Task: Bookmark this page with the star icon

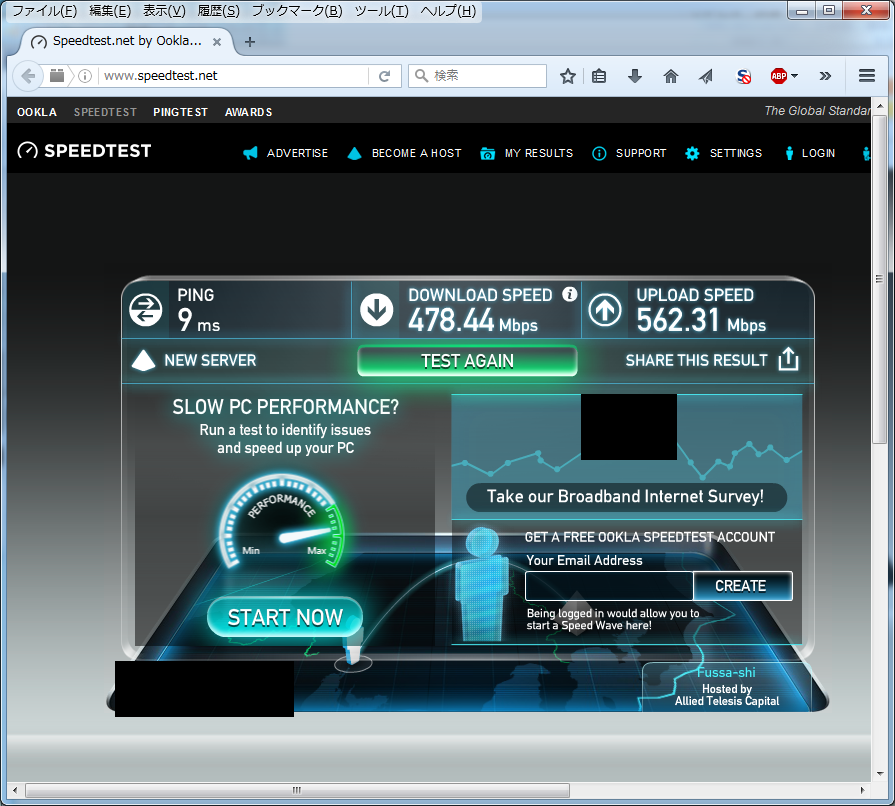Action: [x=567, y=76]
